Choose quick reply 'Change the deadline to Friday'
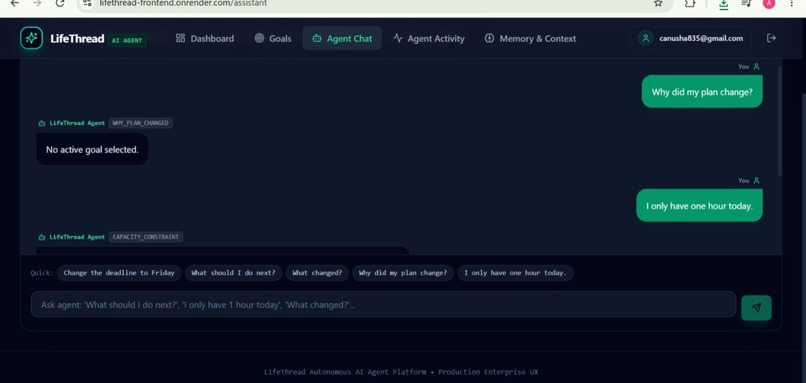 pyautogui.click(x=119, y=273)
